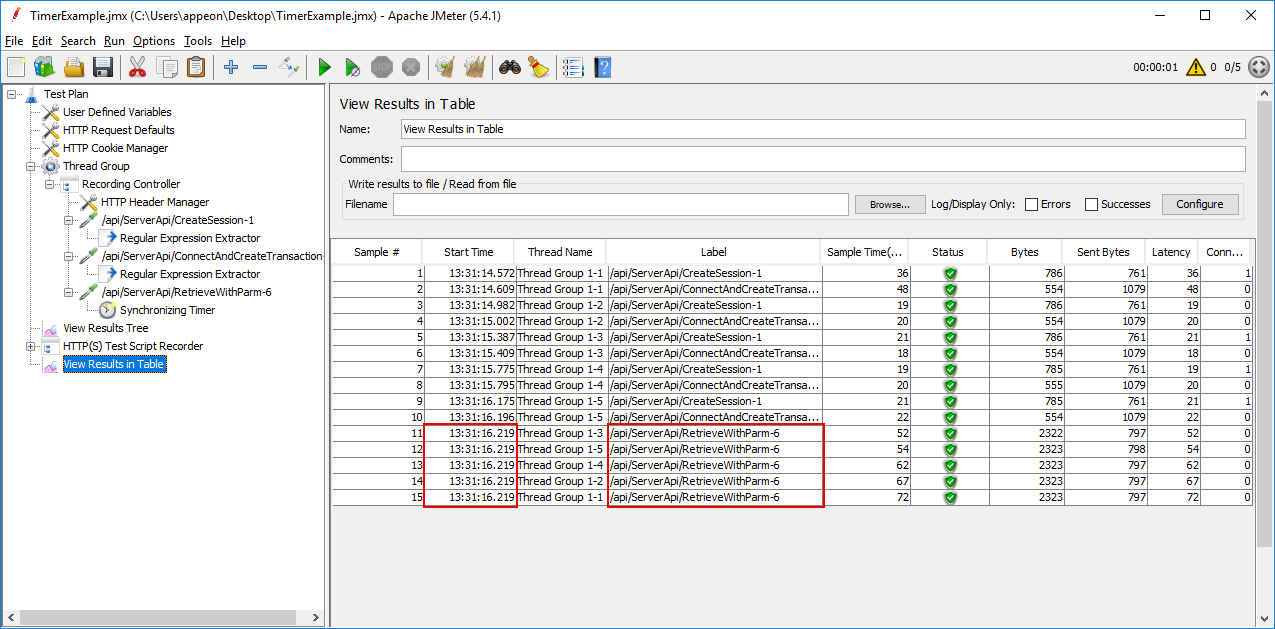
Task: Enable the Successes checkbox
Action: pos(1091,204)
